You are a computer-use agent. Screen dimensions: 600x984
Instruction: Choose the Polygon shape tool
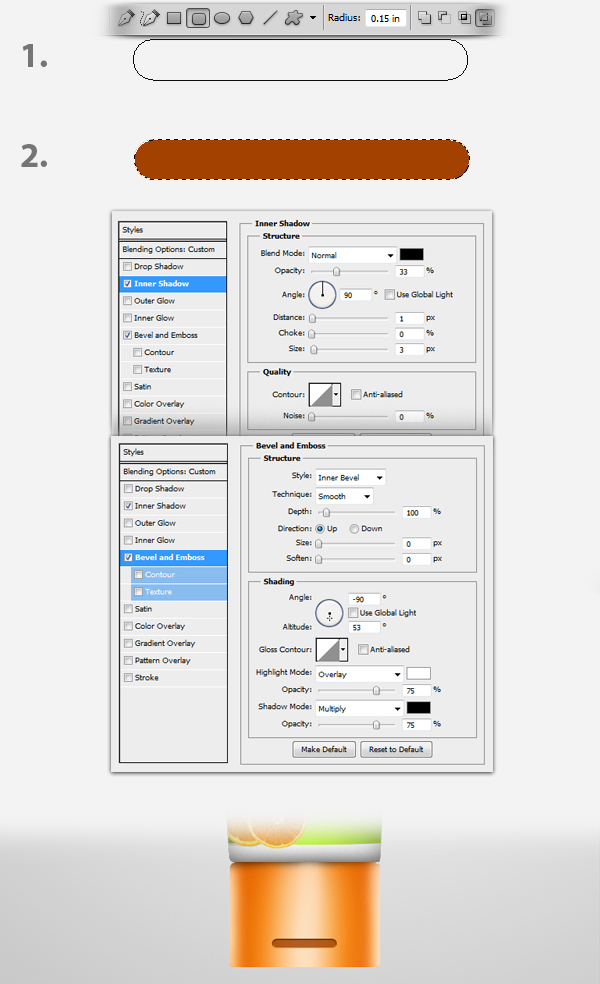(x=246, y=18)
